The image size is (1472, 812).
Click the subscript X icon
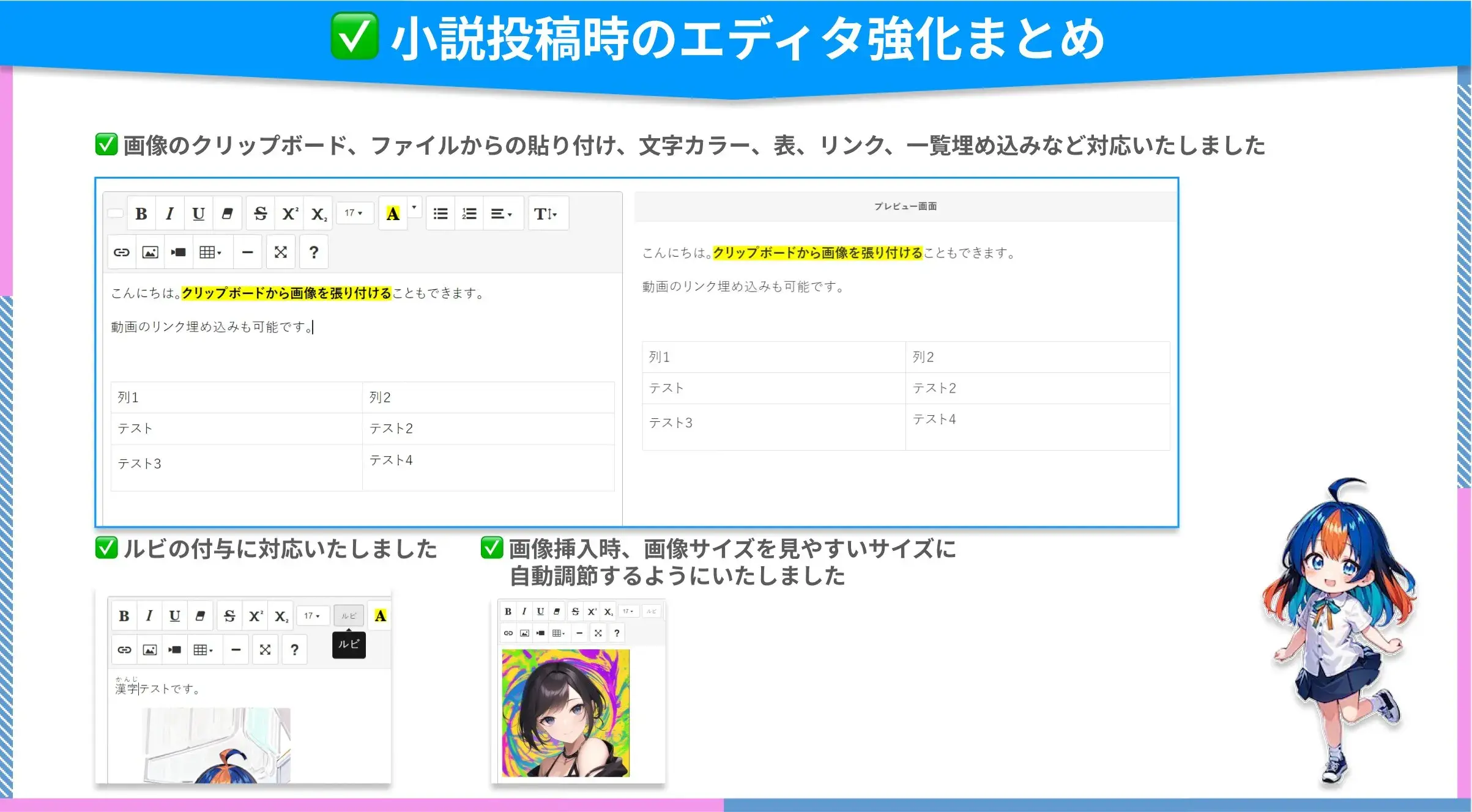(x=318, y=213)
